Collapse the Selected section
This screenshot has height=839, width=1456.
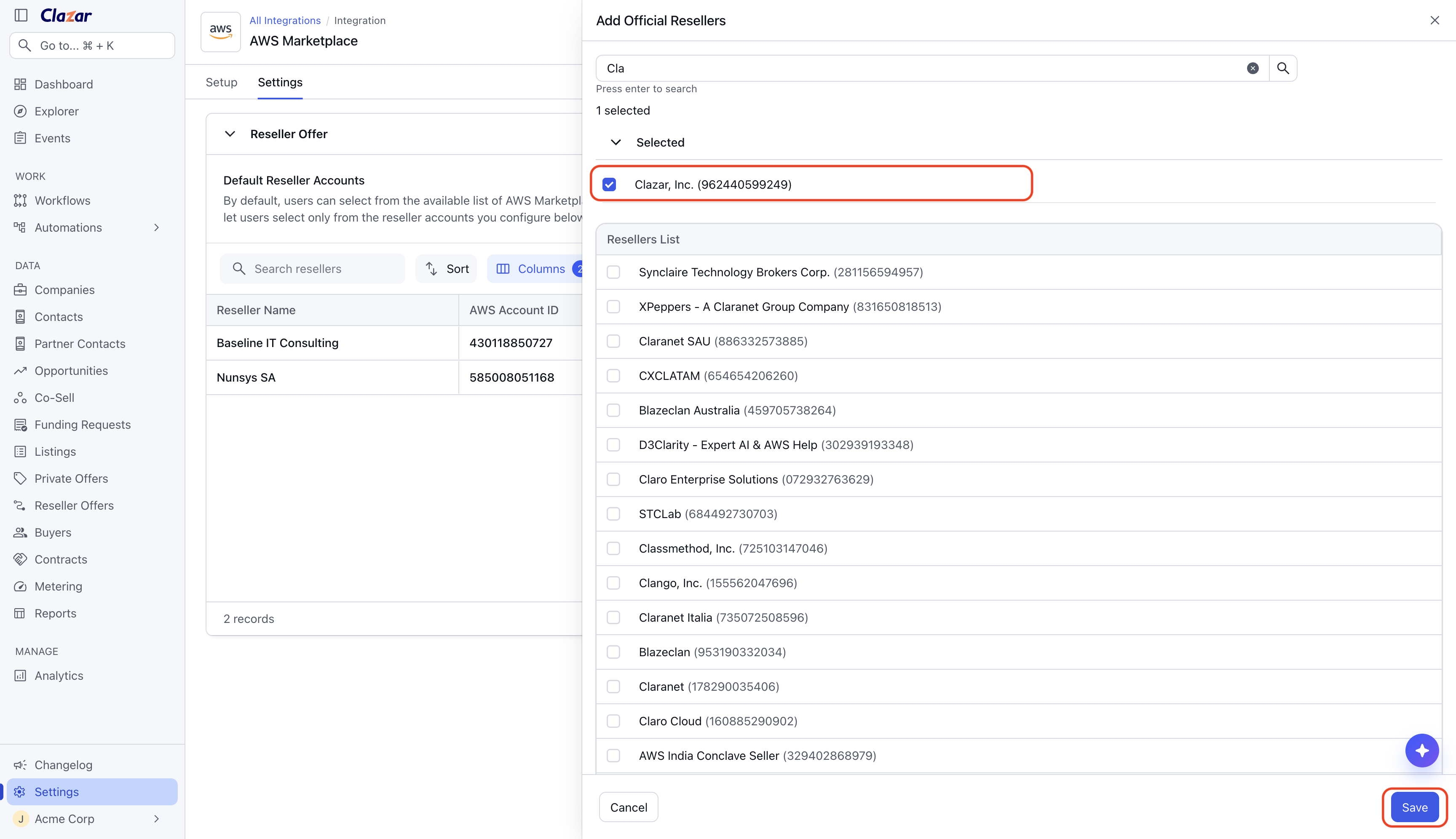pyautogui.click(x=616, y=142)
